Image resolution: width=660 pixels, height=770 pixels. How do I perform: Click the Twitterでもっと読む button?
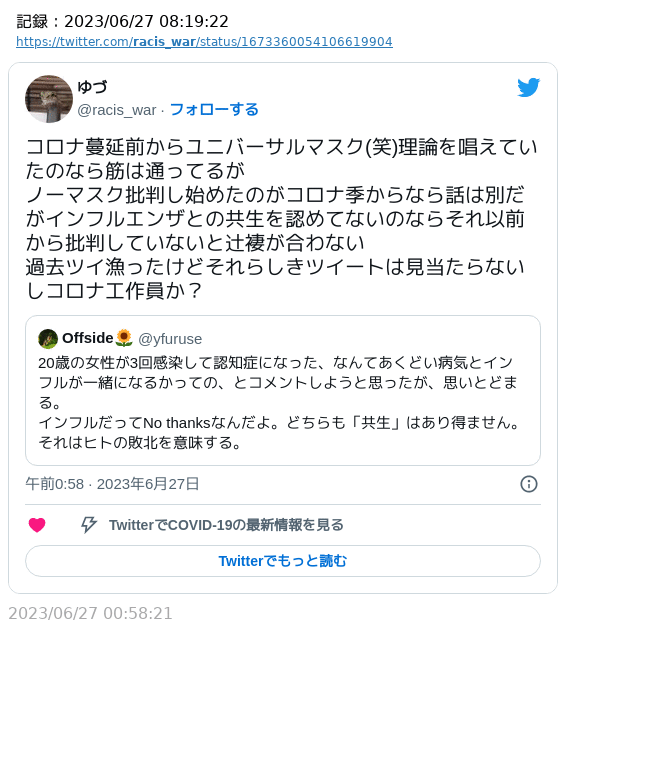click(x=283, y=561)
